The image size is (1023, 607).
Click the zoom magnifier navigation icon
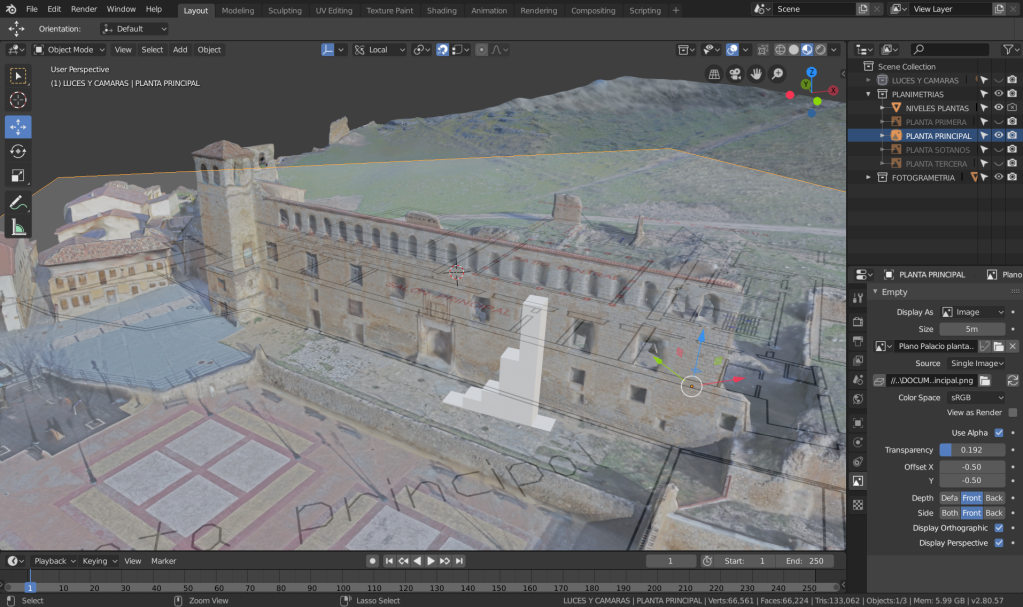point(777,74)
